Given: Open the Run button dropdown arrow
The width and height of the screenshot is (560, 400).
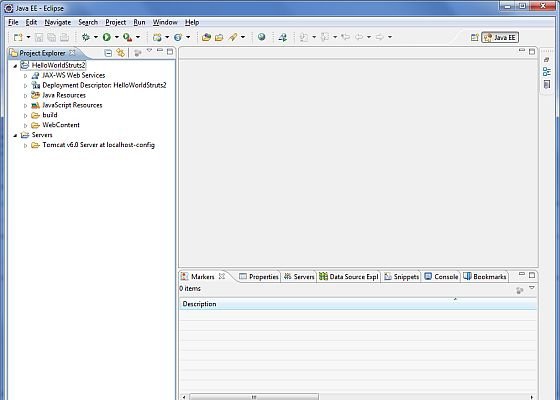Looking at the screenshot, I should [116, 37].
